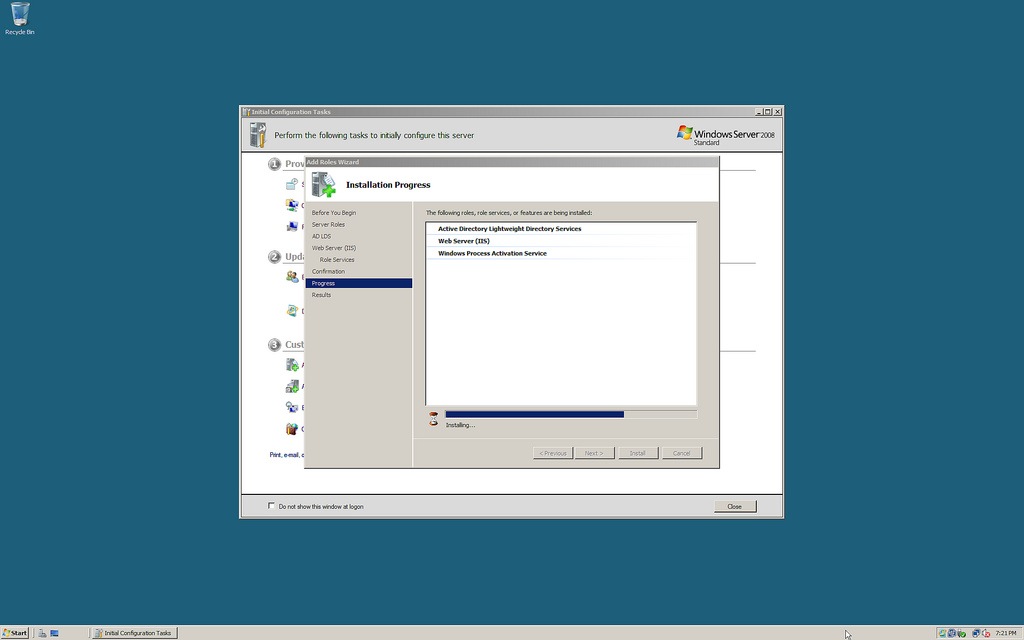Open the Recycle Bin desktop icon
Viewport: 1024px width, 640px height.
pos(19,16)
